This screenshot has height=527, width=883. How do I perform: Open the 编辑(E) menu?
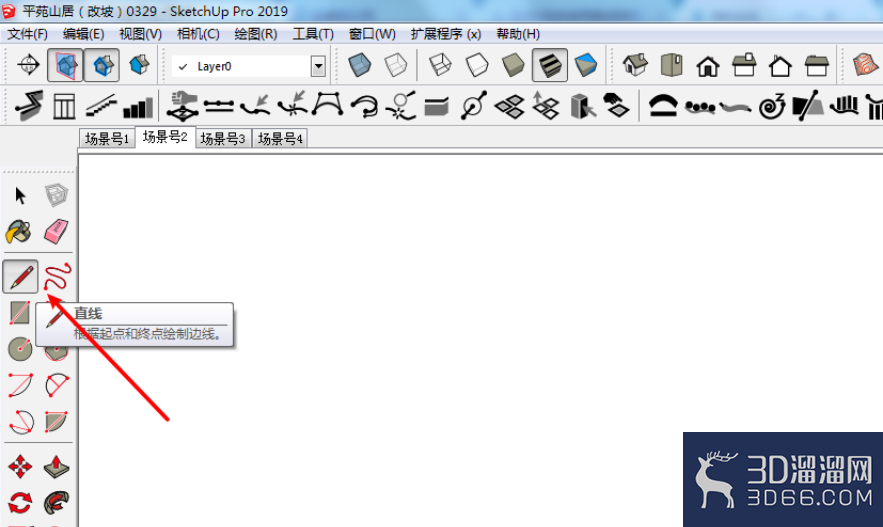point(83,34)
